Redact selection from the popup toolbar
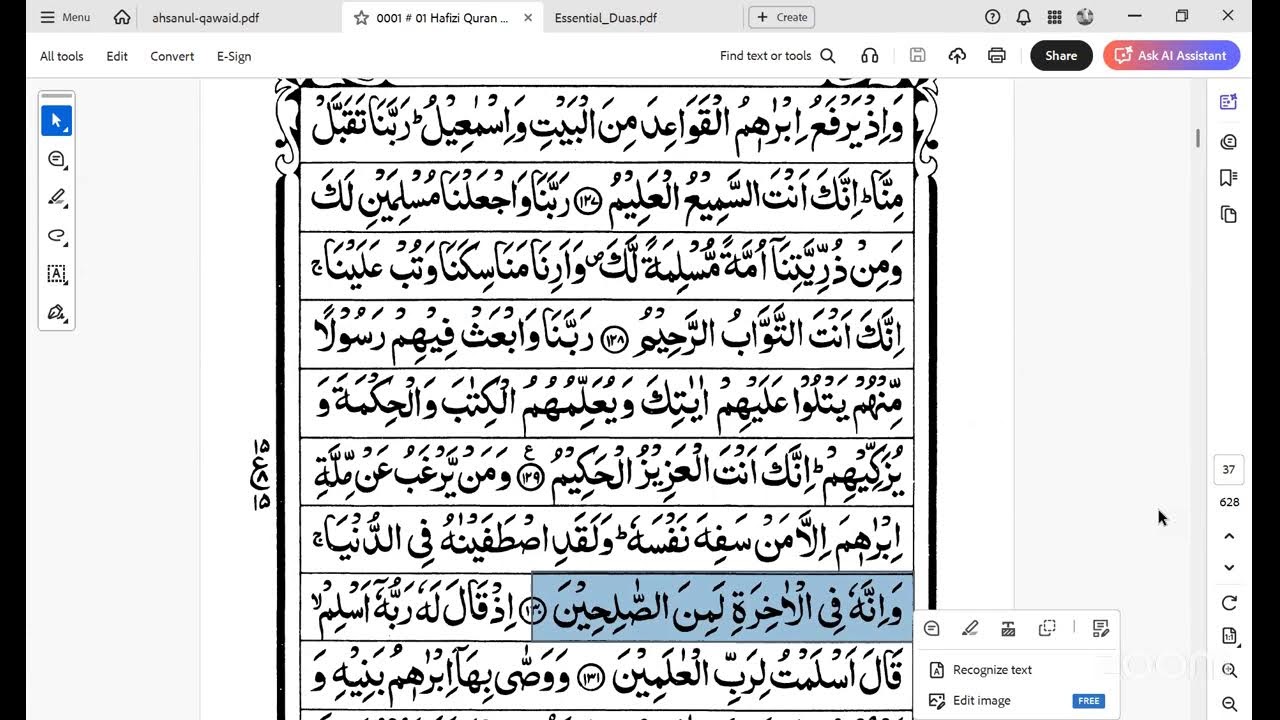Viewport: 1280px width, 720px height. 1008,628
